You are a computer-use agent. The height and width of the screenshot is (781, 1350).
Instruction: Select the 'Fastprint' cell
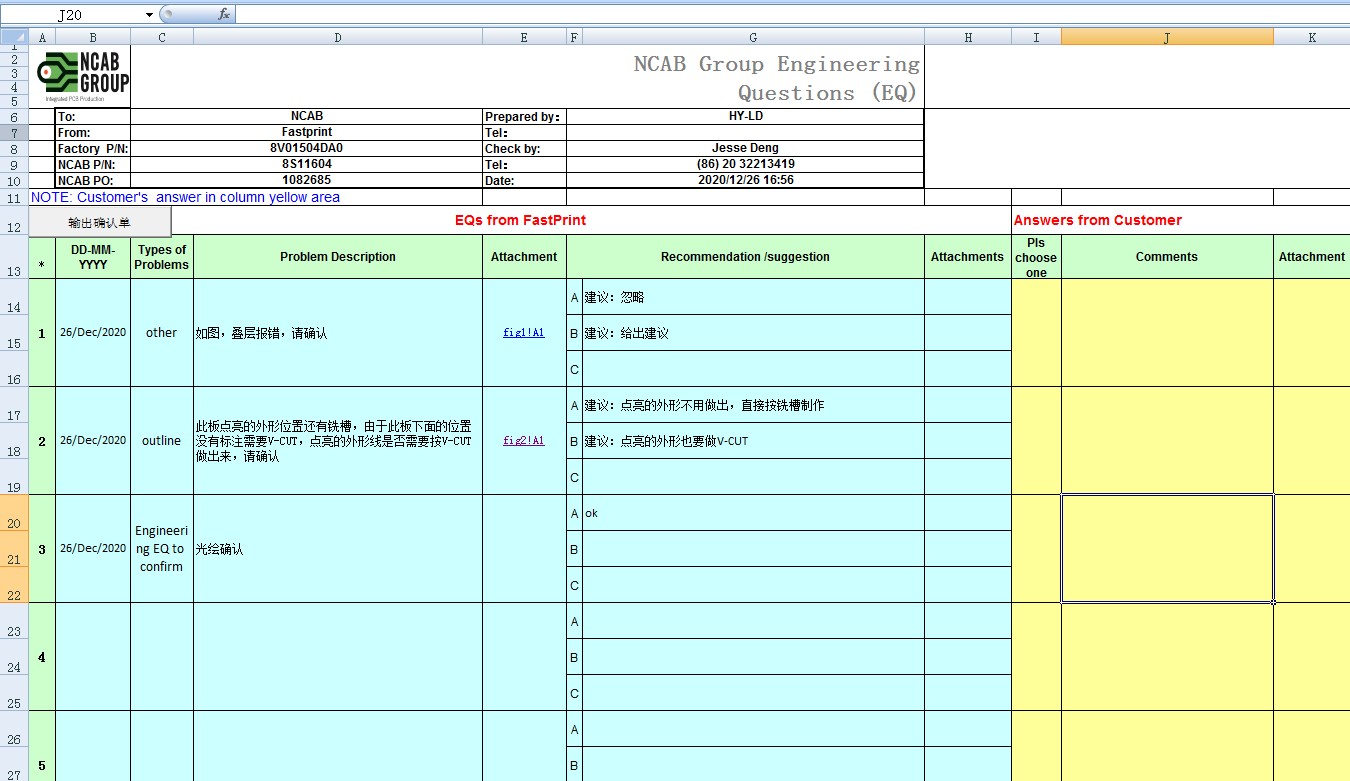pyautogui.click(x=307, y=132)
